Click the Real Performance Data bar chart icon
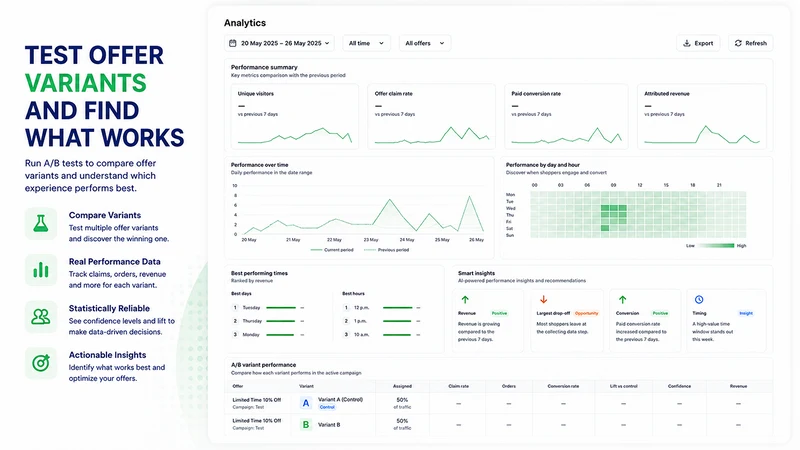 coord(41,270)
